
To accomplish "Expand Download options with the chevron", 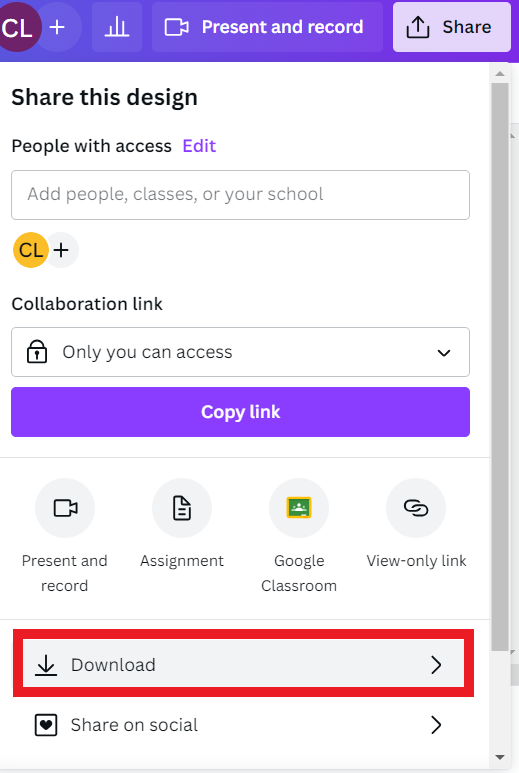I will click(x=436, y=665).
